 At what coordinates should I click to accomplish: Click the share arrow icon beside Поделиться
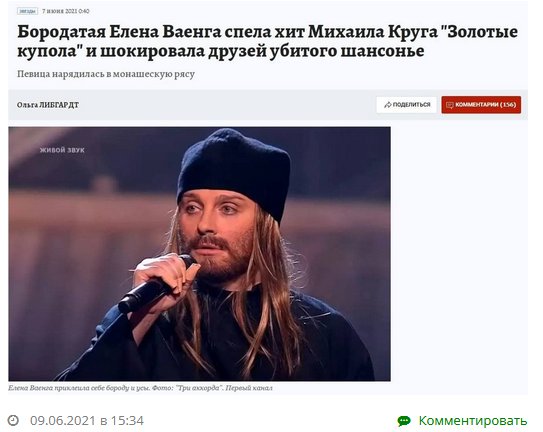tap(388, 105)
